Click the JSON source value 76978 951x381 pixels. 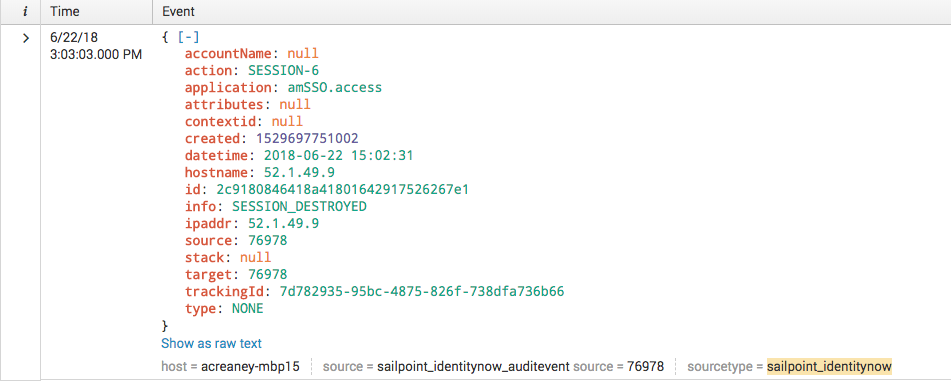267,241
